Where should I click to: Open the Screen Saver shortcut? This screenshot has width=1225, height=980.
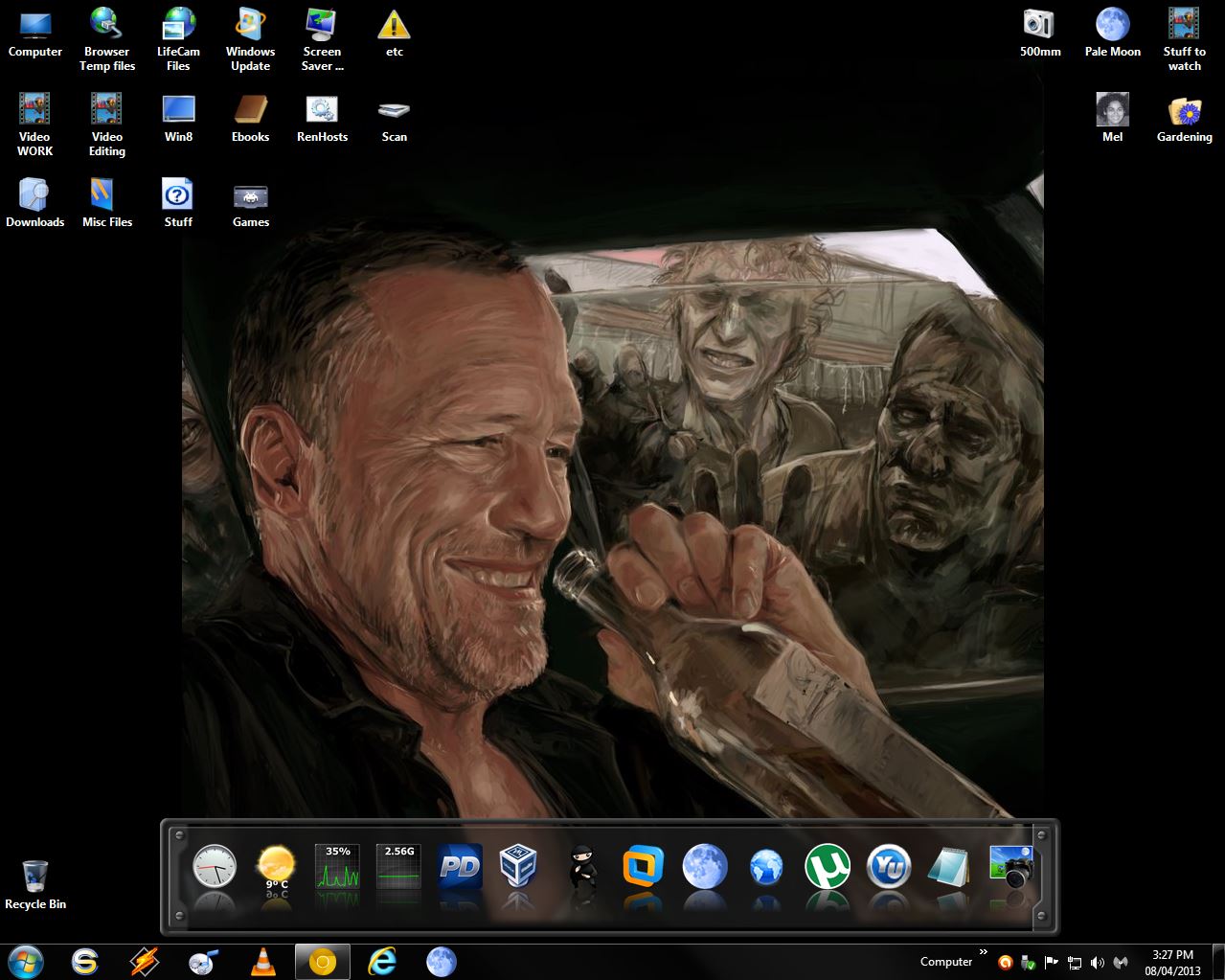click(322, 38)
